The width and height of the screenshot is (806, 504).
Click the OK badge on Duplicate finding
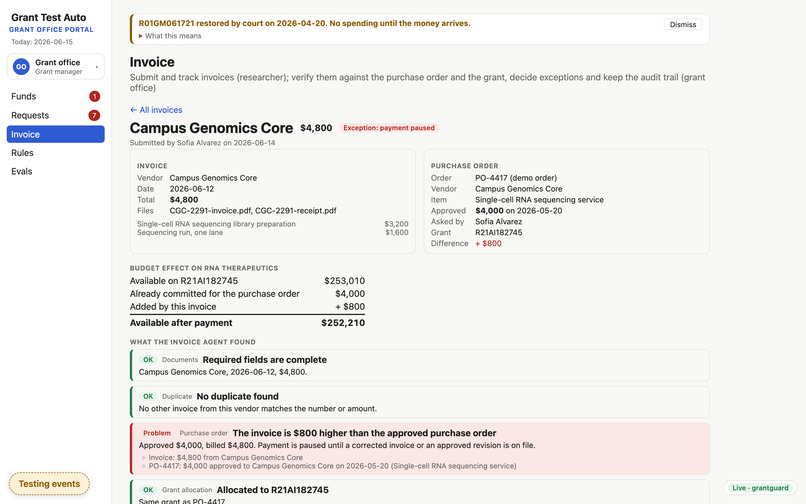(148, 397)
